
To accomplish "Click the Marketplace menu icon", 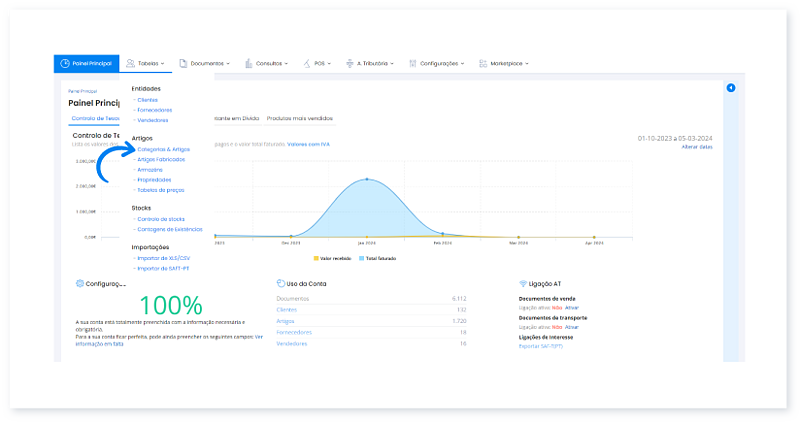I will click(483, 63).
